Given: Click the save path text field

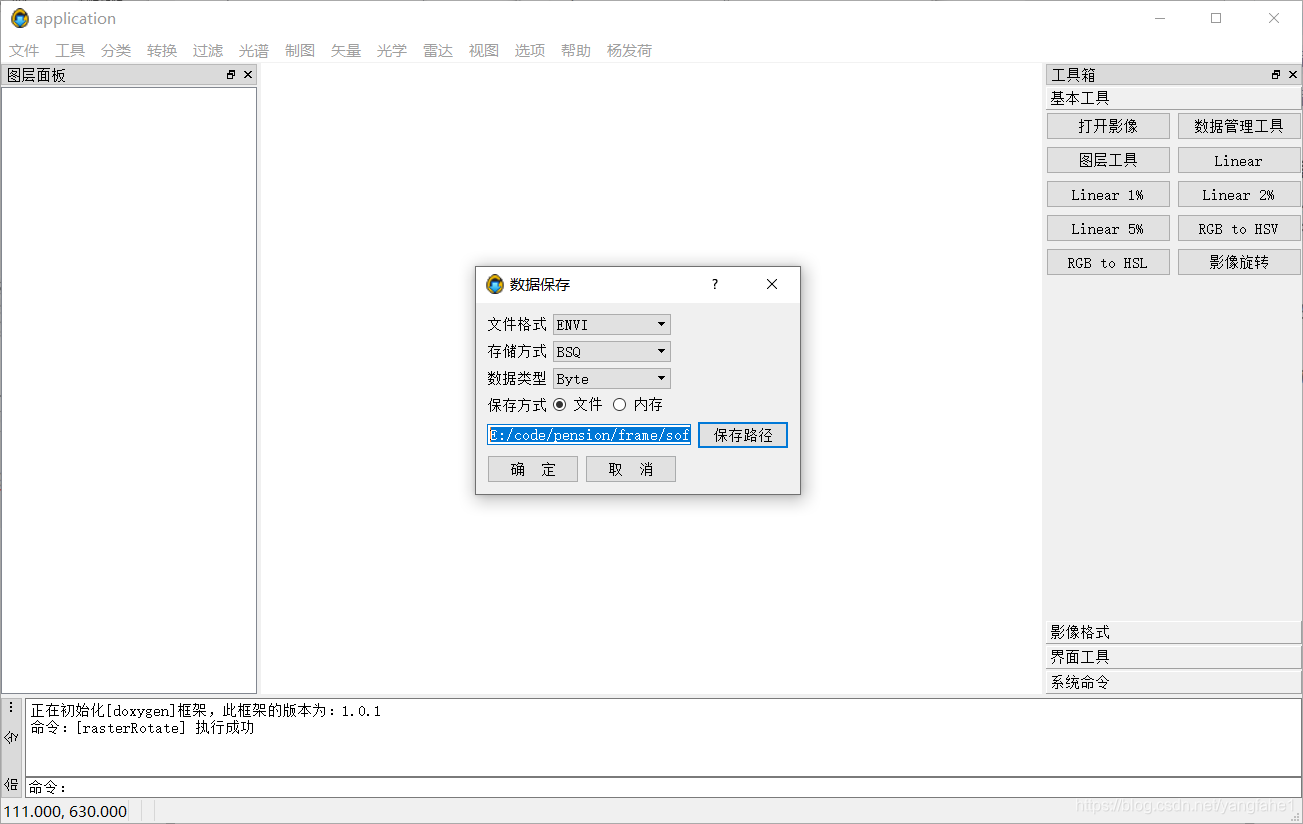Looking at the screenshot, I should click(x=589, y=435).
